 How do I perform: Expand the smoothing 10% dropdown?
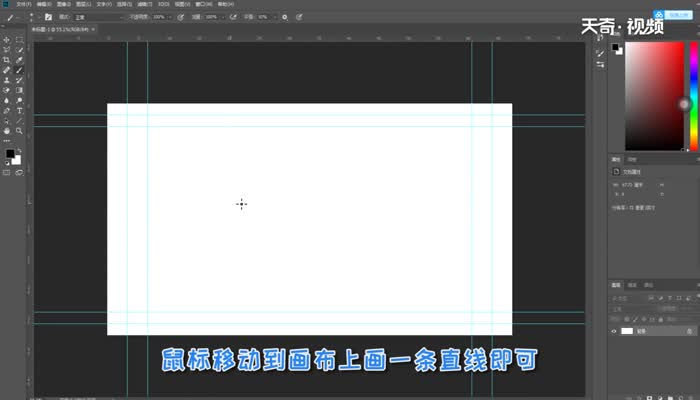[x=274, y=17]
